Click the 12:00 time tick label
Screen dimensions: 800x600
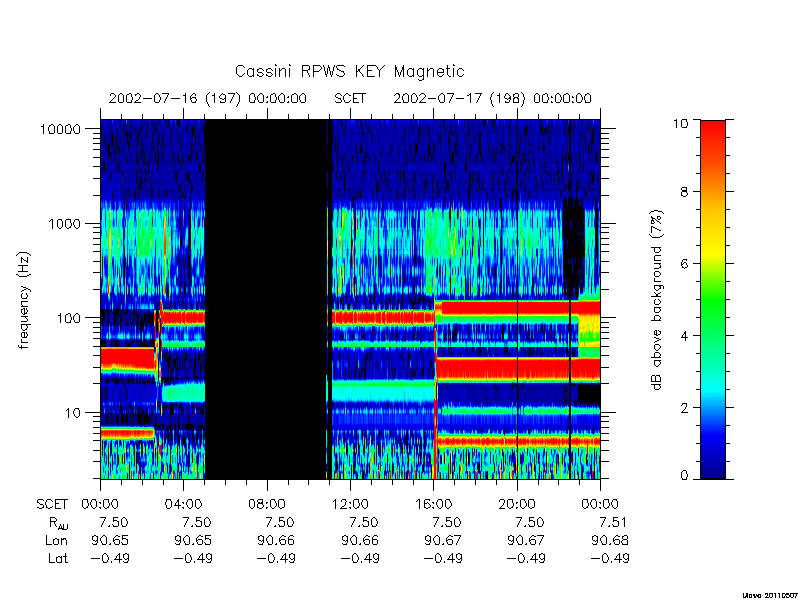click(350, 504)
